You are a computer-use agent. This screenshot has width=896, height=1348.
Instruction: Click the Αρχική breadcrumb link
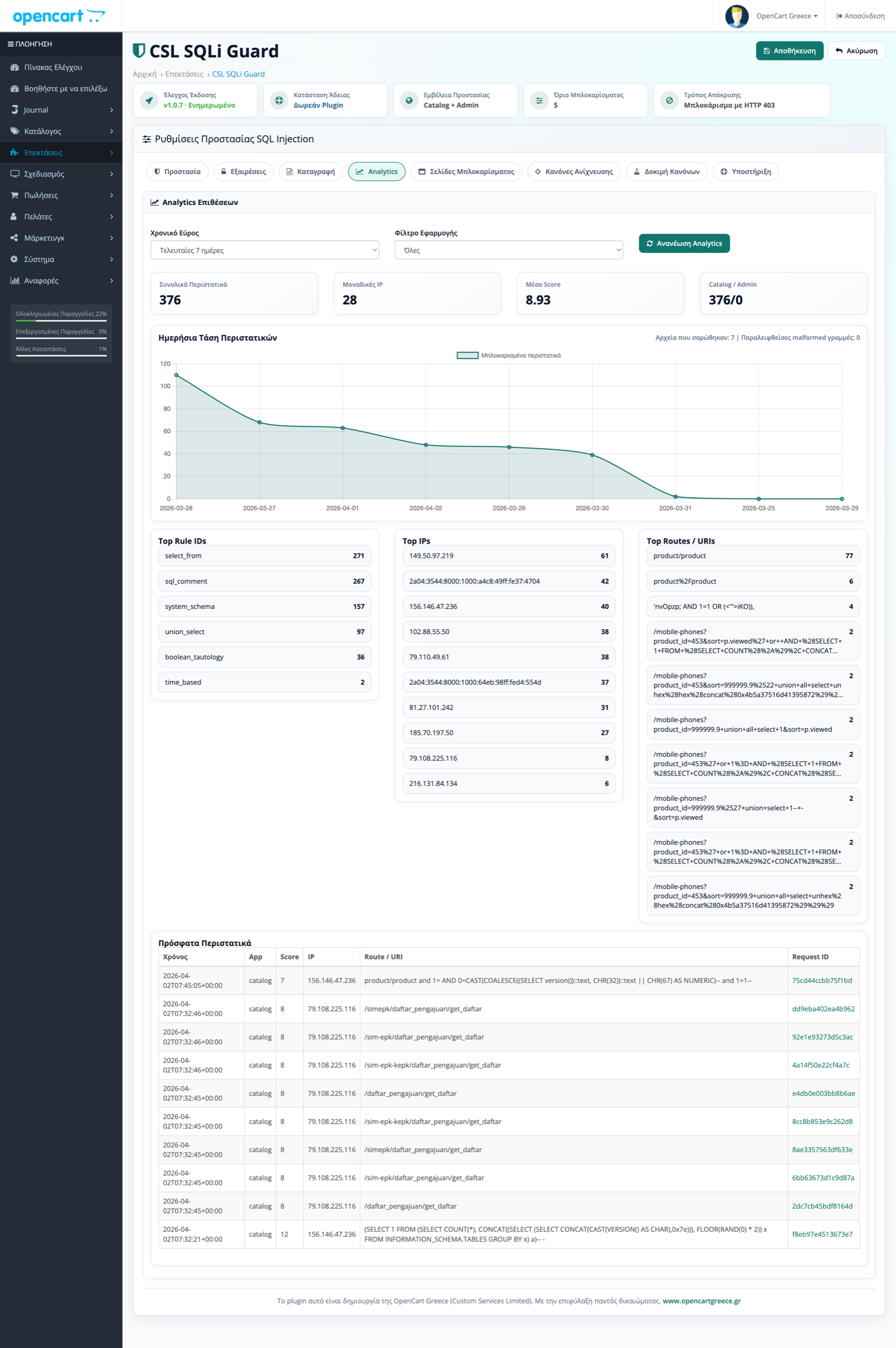click(144, 74)
